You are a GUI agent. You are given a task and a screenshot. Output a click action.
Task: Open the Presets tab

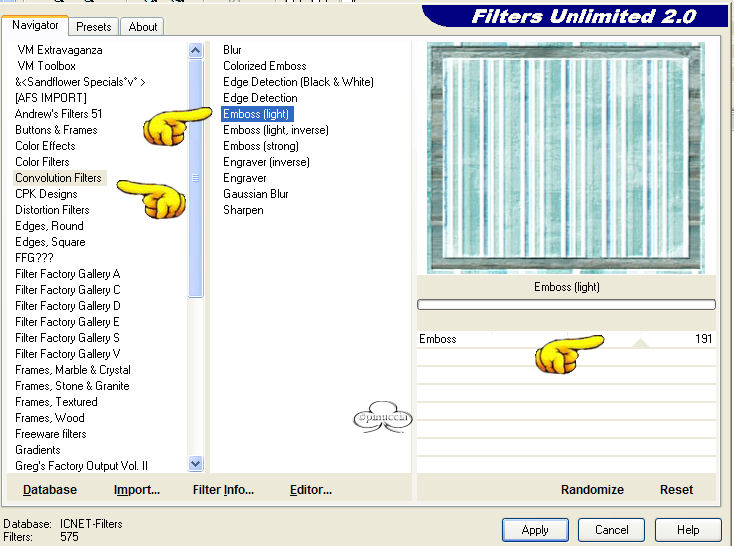94,27
